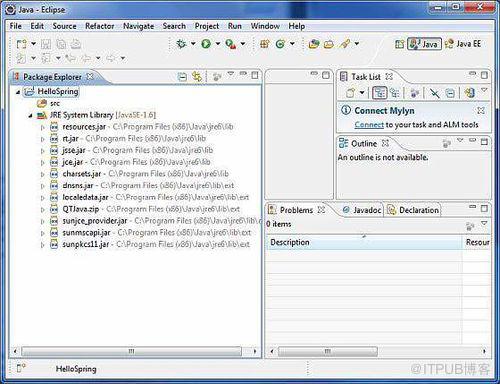Click the Save toolbar icon
This screenshot has height=384, width=500.
(46, 44)
